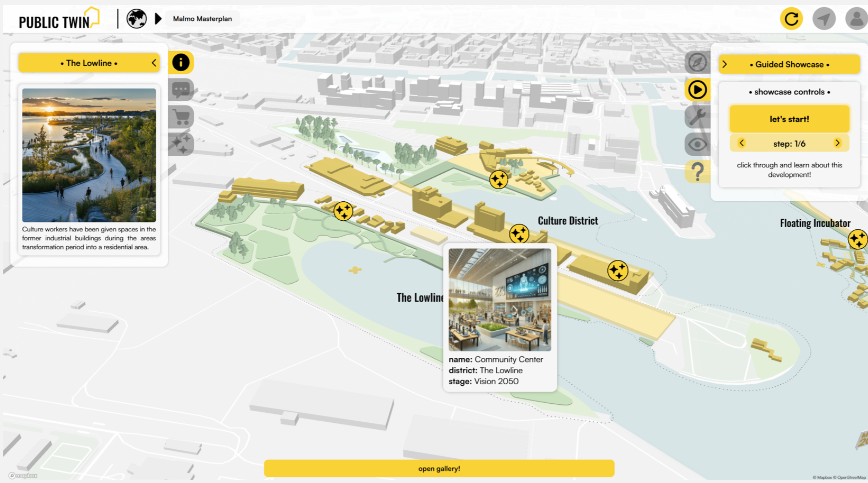Click the Public Twin logo
Image resolution: width=868 pixels, height=483 pixels.
(59, 19)
